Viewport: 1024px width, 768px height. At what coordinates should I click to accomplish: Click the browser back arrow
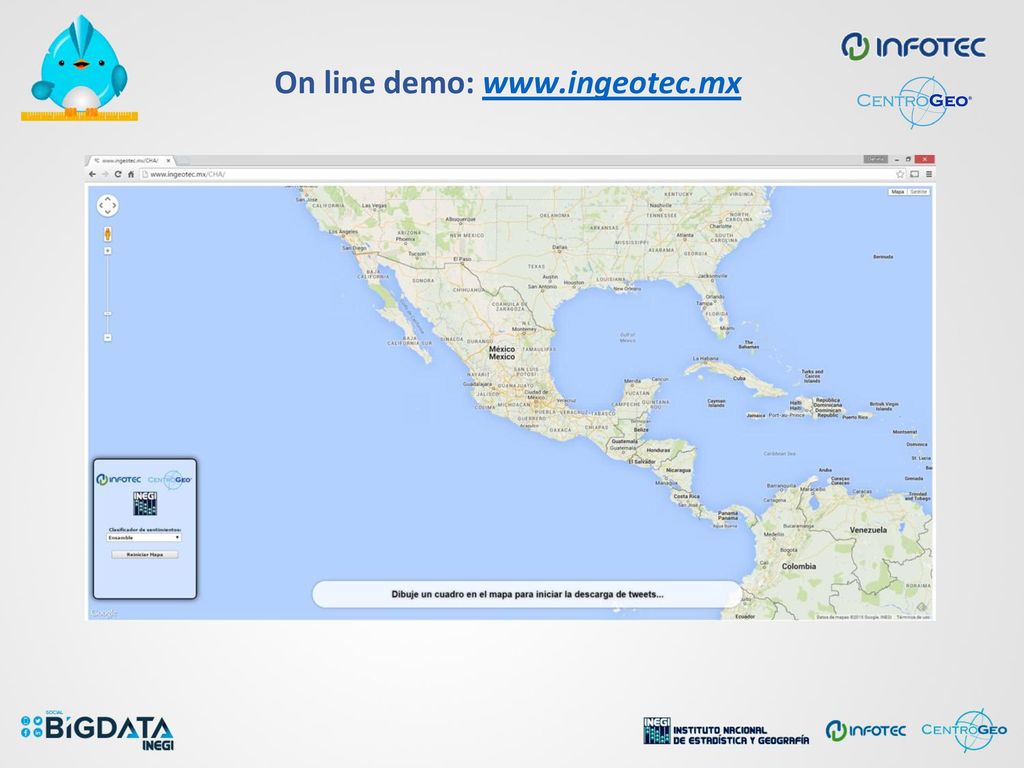click(x=93, y=174)
